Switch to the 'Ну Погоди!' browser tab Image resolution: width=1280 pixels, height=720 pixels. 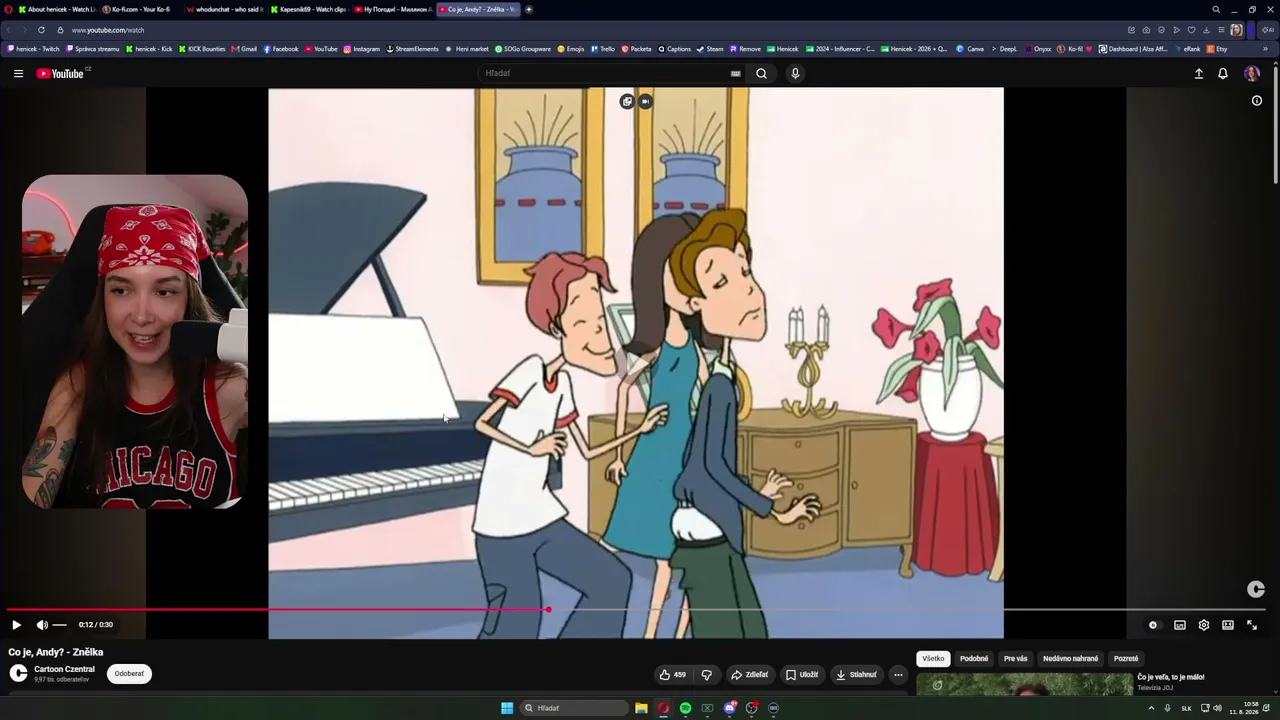pyautogui.click(x=393, y=9)
